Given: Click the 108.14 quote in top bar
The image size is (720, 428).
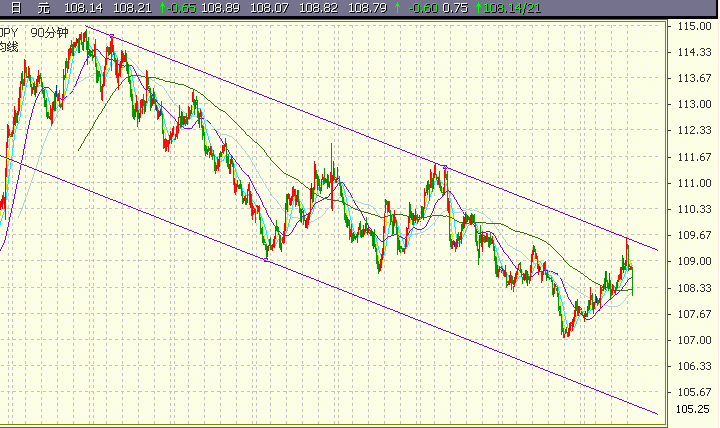Looking at the screenshot, I should click(84, 8).
